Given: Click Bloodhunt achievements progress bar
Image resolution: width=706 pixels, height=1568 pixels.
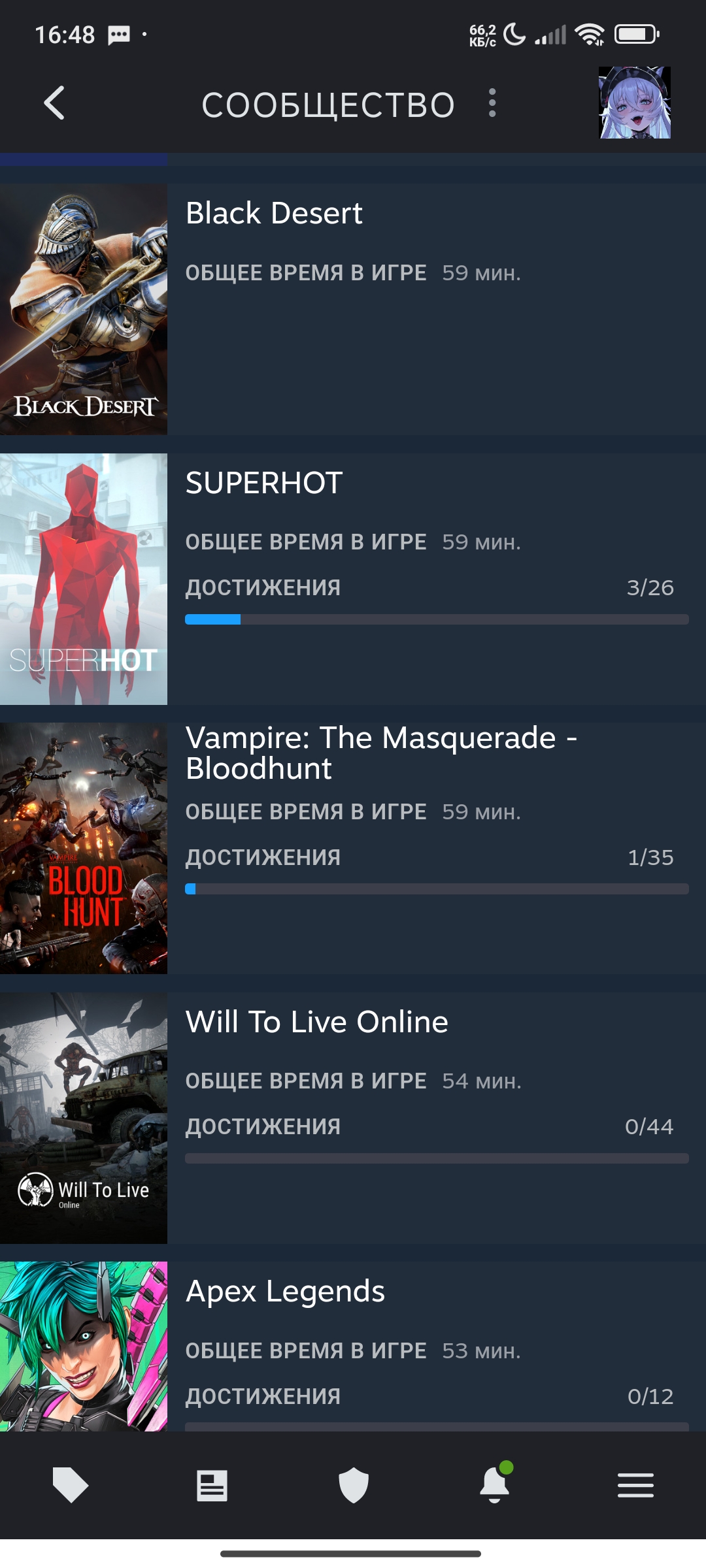Looking at the screenshot, I should (x=437, y=889).
